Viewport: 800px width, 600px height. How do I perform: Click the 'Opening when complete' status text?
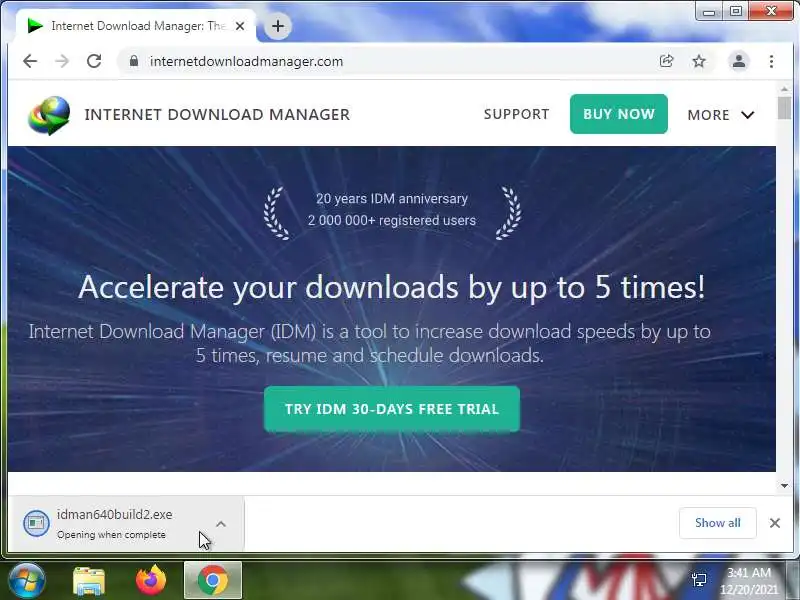click(111, 535)
